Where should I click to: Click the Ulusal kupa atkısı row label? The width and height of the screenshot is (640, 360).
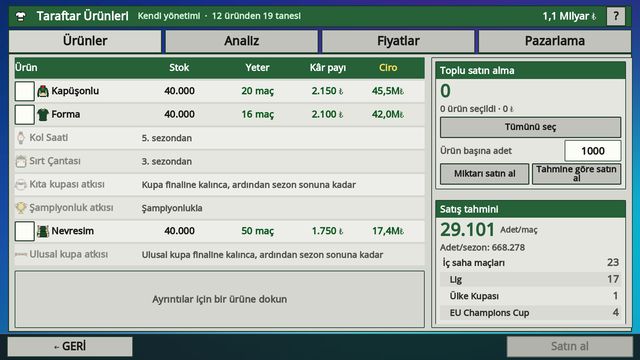coord(69,254)
